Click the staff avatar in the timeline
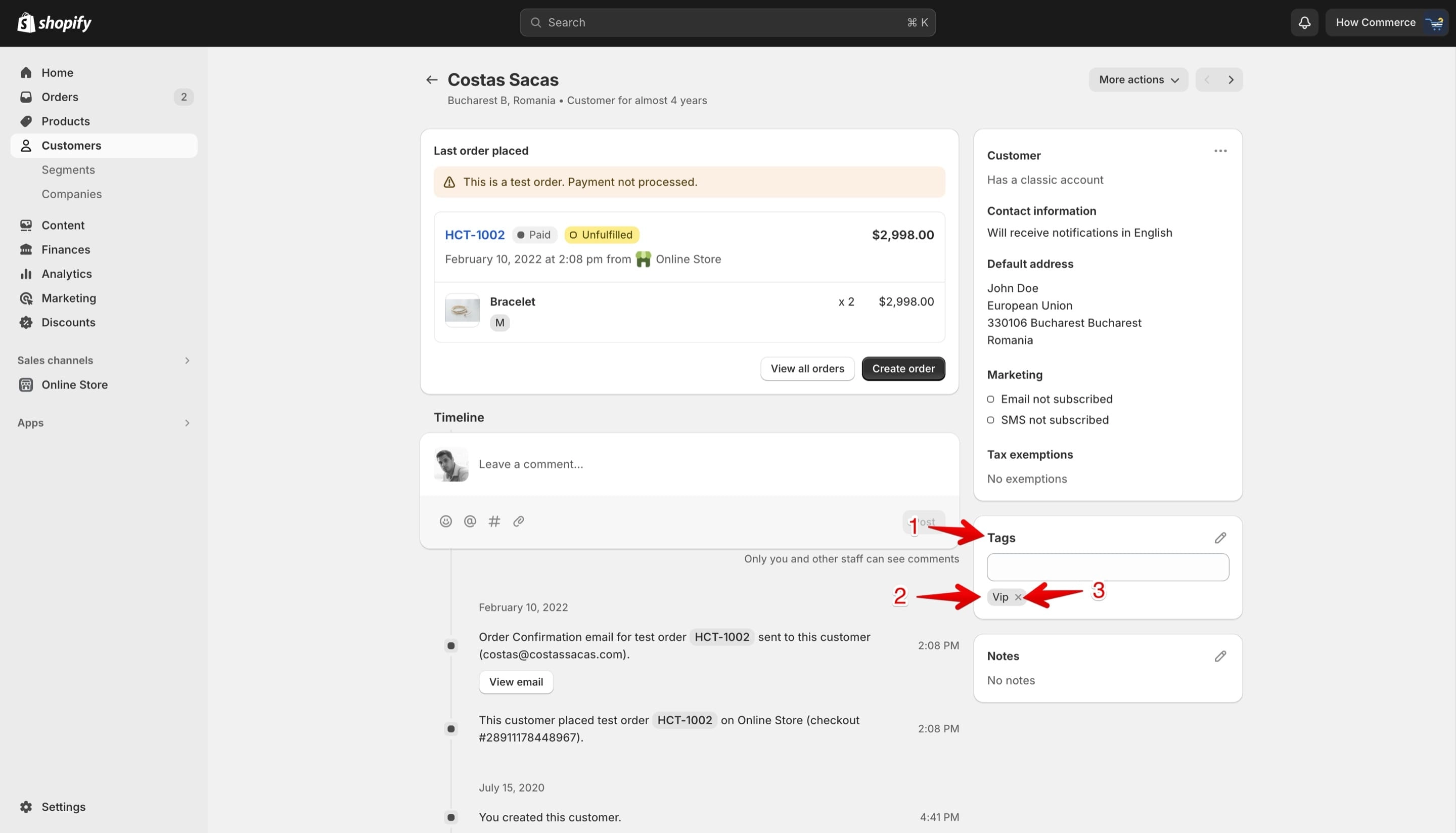 pos(450,464)
